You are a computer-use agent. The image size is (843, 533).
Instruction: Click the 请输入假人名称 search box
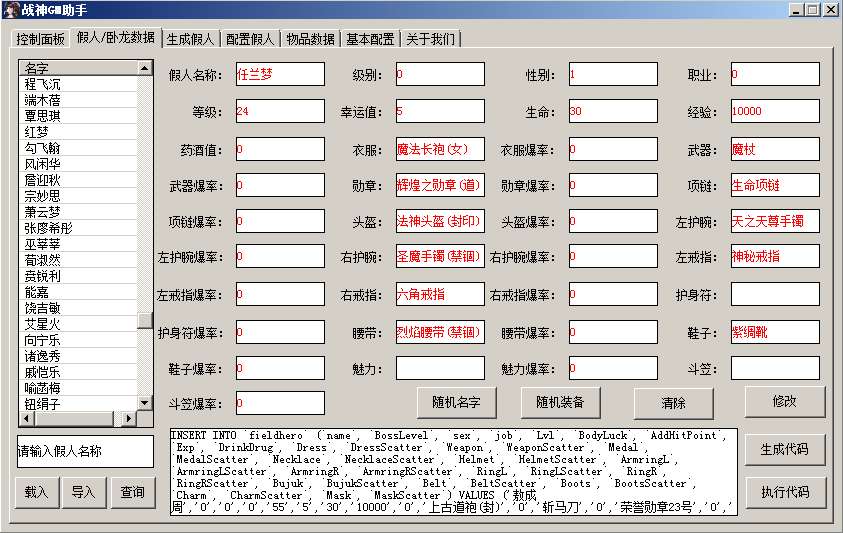85,451
